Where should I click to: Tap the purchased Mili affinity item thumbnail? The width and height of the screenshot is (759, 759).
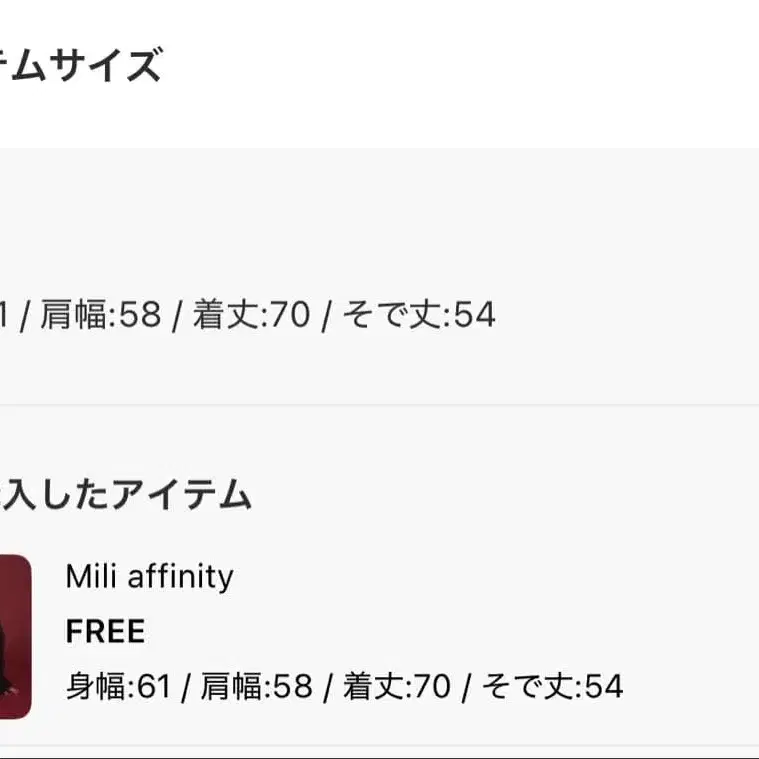coord(14,636)
